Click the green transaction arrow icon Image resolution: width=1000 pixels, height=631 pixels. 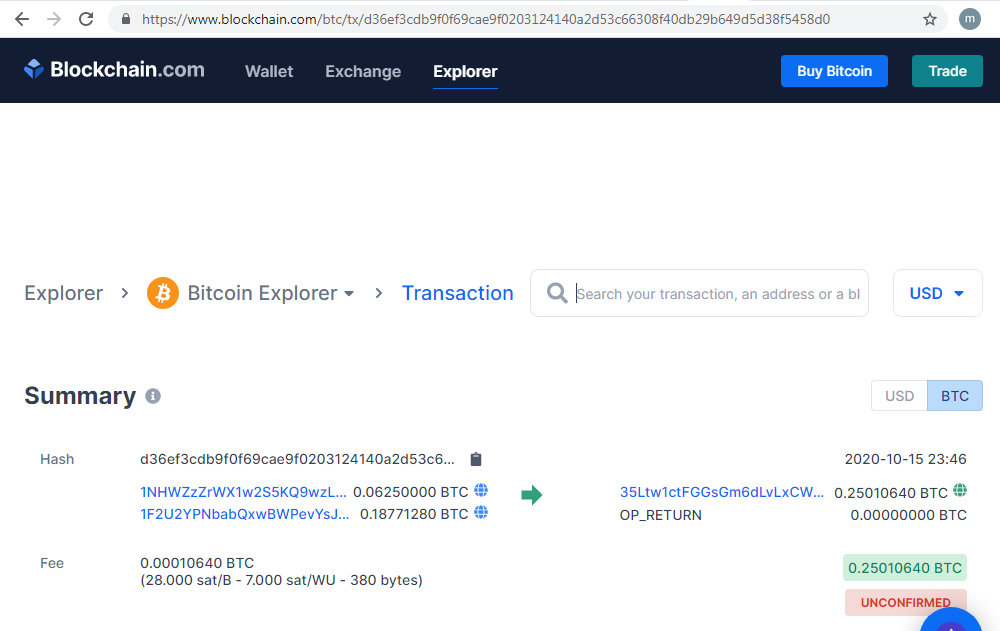pos(531,494)
